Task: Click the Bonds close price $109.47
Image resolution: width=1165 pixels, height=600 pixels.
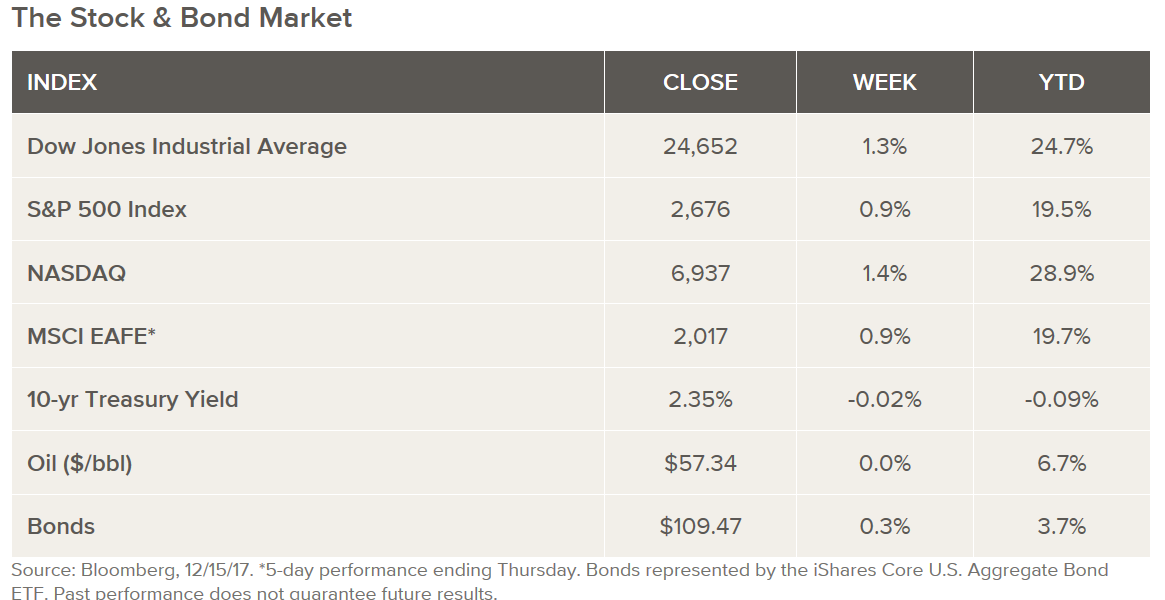Action: [x=700, y=526]
